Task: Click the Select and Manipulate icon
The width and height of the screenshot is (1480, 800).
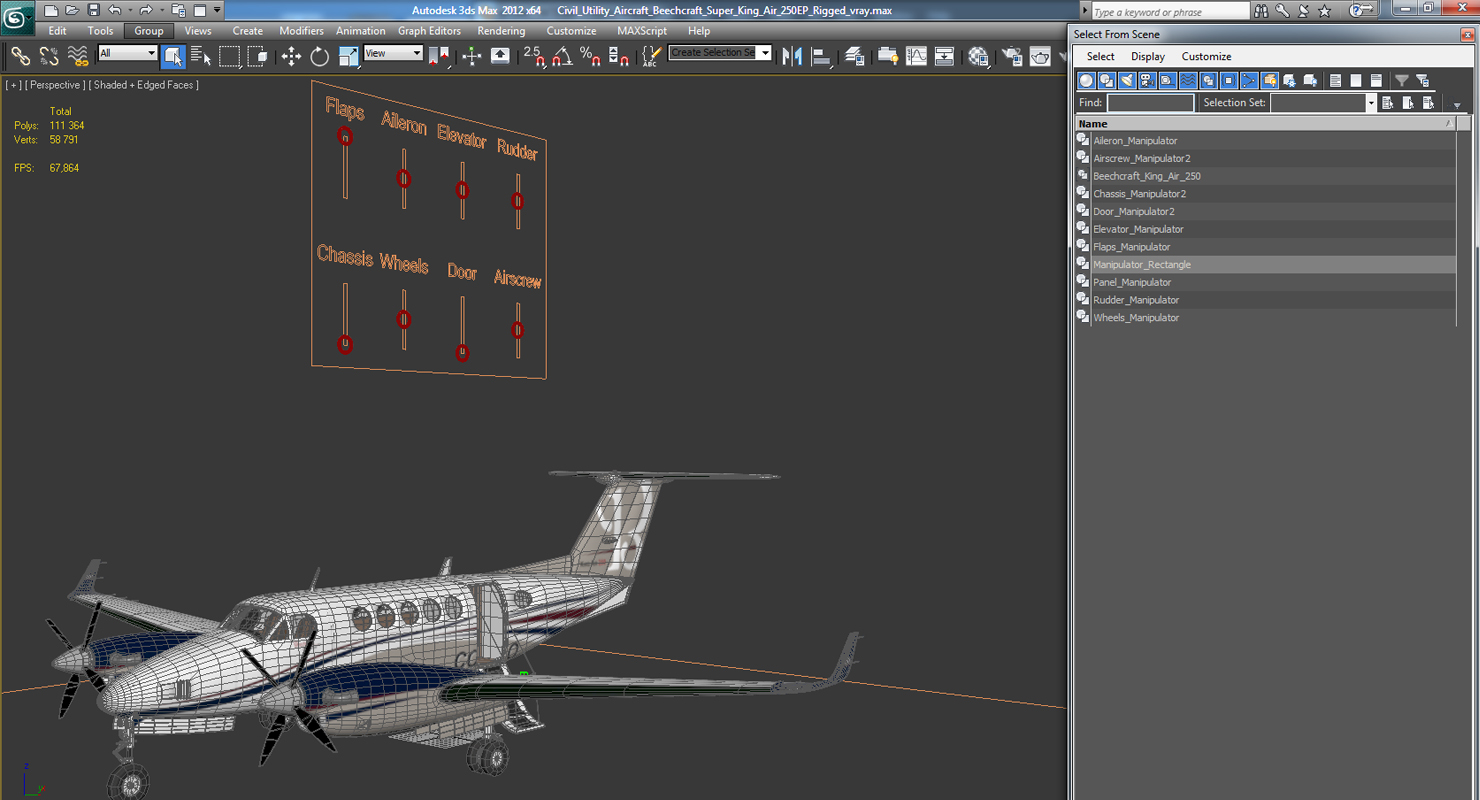Action: tap(472, 56)
